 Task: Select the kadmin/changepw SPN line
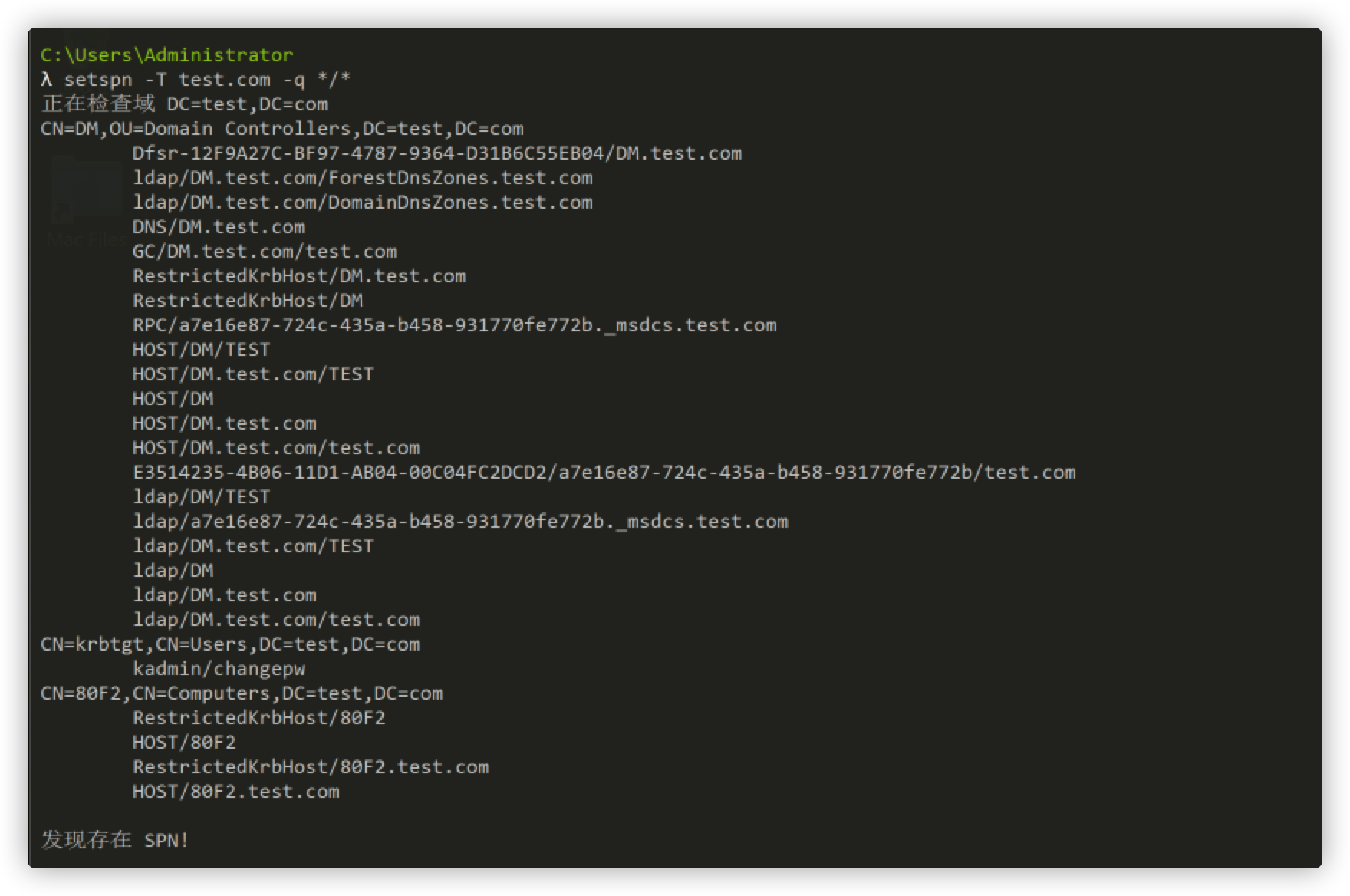click(x=219, y=669)
